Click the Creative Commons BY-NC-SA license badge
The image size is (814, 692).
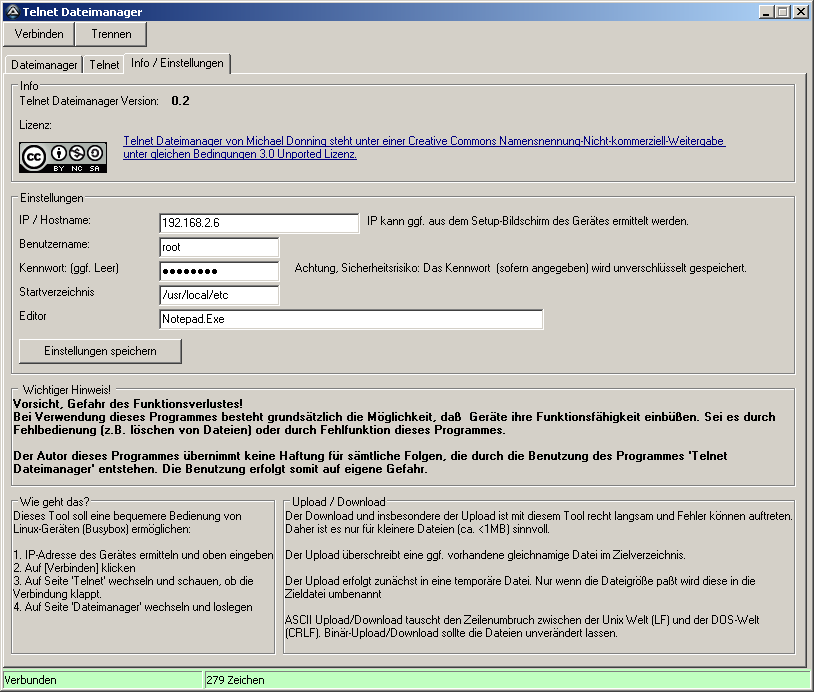63,157
